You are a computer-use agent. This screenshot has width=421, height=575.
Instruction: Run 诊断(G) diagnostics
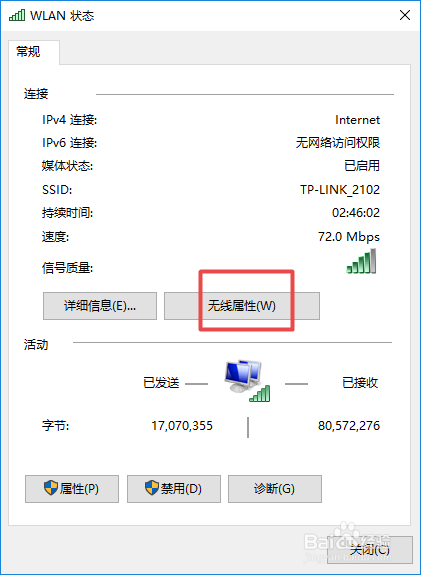click(275, 489)
